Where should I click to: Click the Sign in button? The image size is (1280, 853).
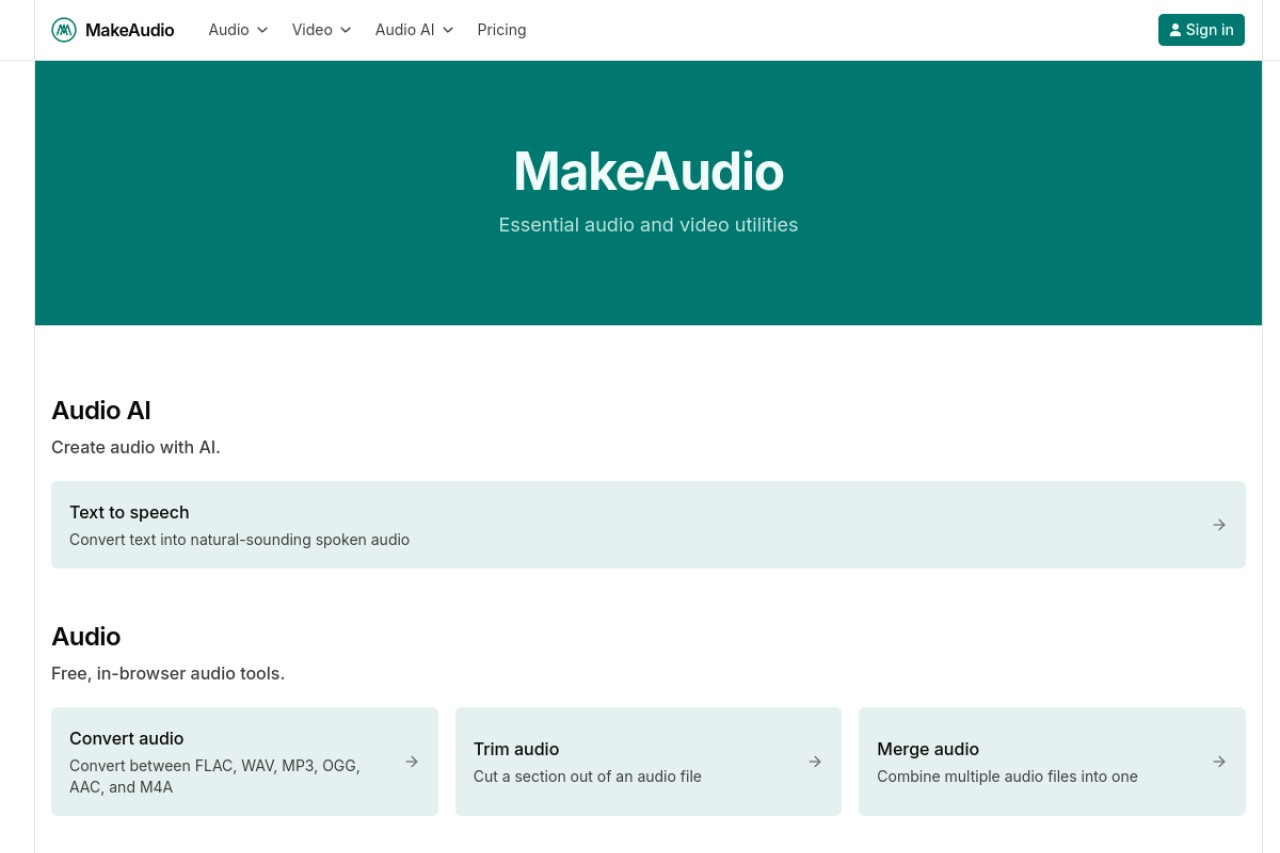(x=1201, y=30)
